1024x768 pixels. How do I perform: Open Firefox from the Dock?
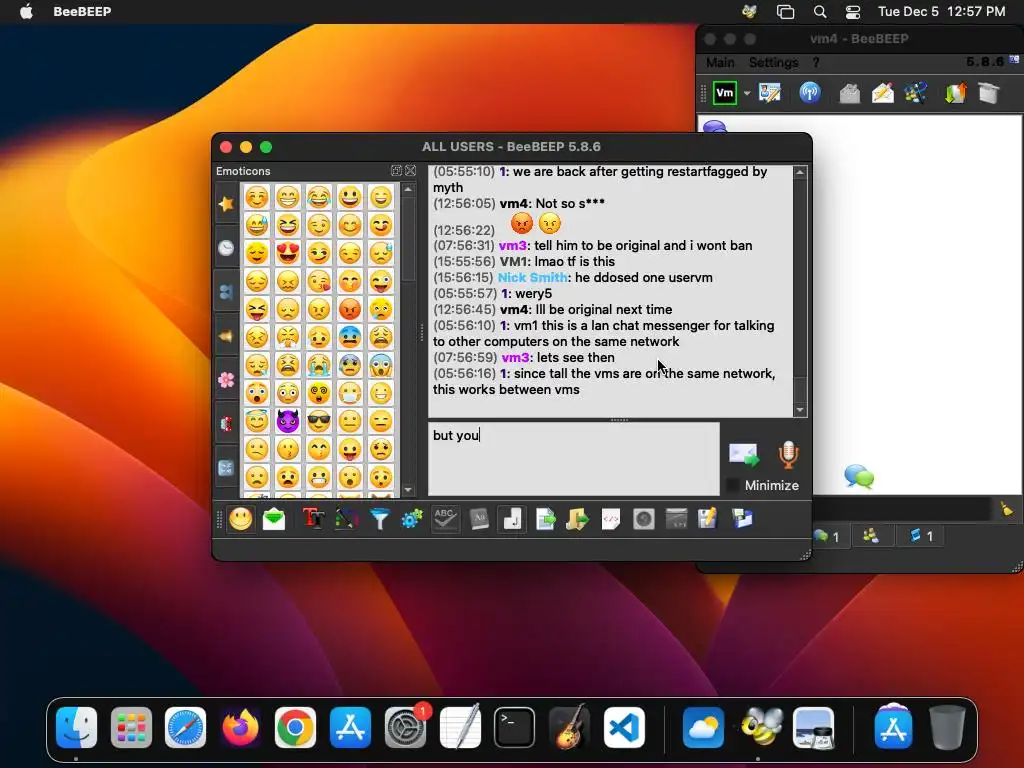click(240, 728)
